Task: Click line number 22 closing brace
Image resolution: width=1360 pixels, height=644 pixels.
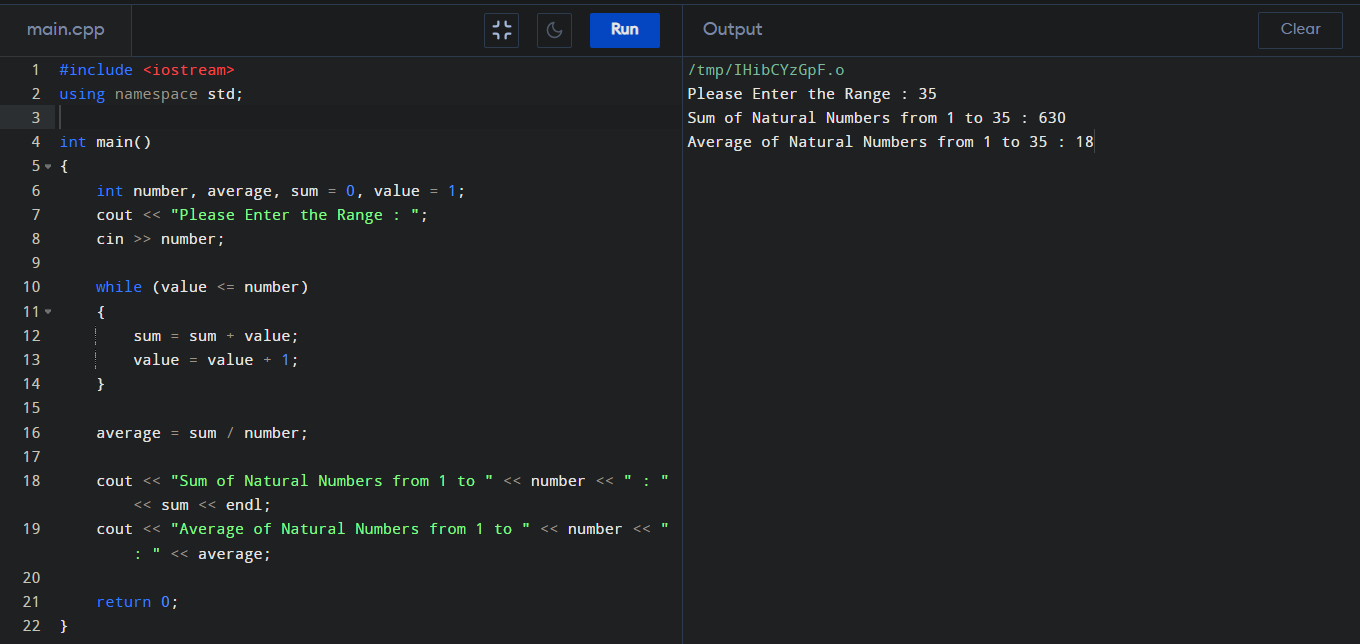Action: pos(31,626)
